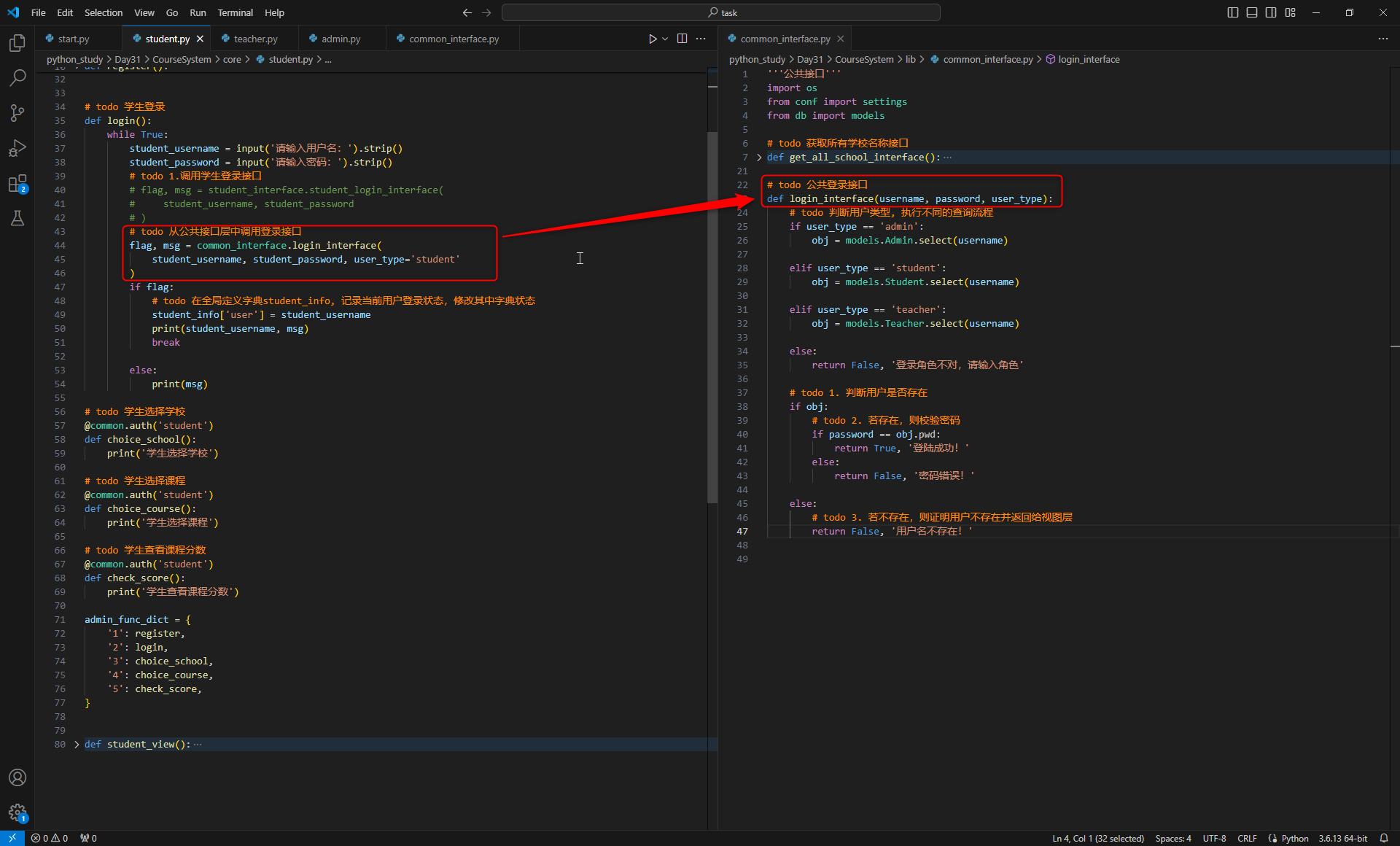Image resolution: width=1400 pixels, height=846 pixels.
Task: Toggle panel visibility layout button
Action: (x=1251, y=12)
